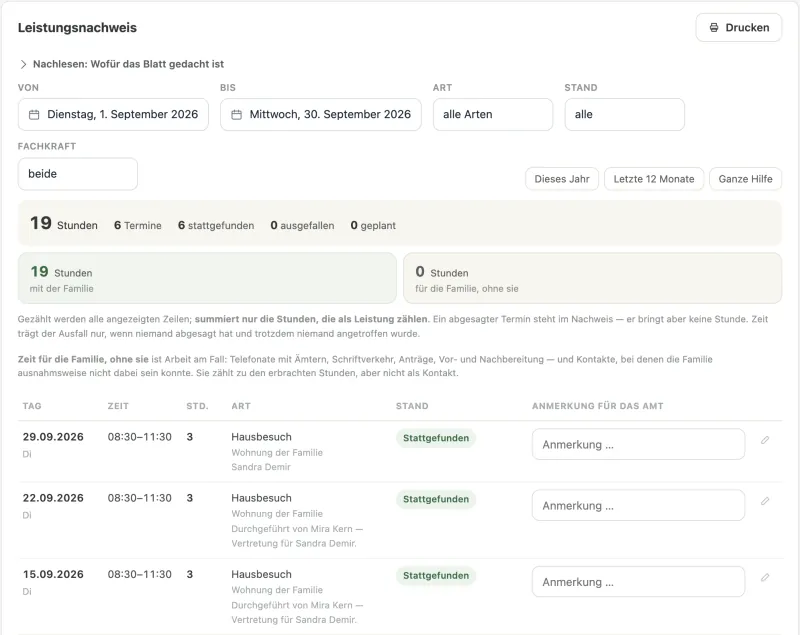
Task: Select the 'Ganze Hilfe' quick range
Action: 745,179
